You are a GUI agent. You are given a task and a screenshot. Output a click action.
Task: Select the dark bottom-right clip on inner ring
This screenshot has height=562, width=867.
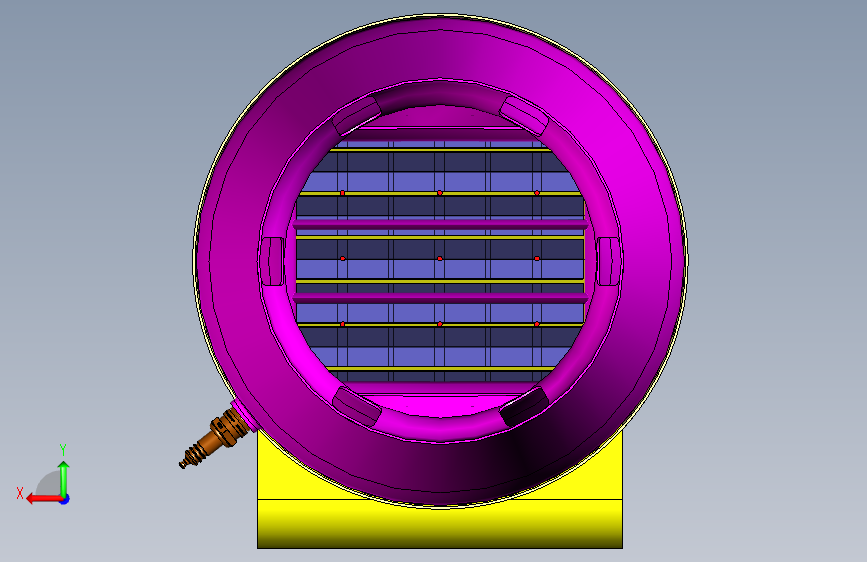(x=524, y=406)
